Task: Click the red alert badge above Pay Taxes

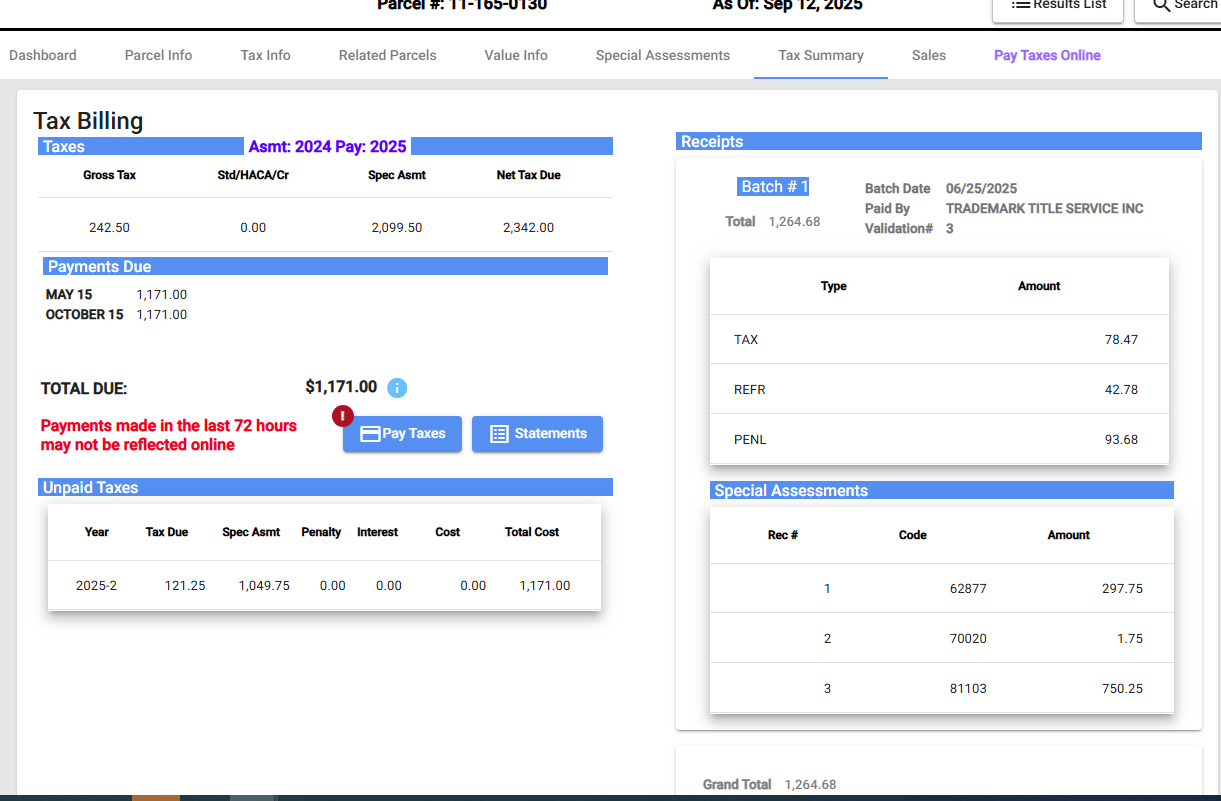Action: [342, 415]
